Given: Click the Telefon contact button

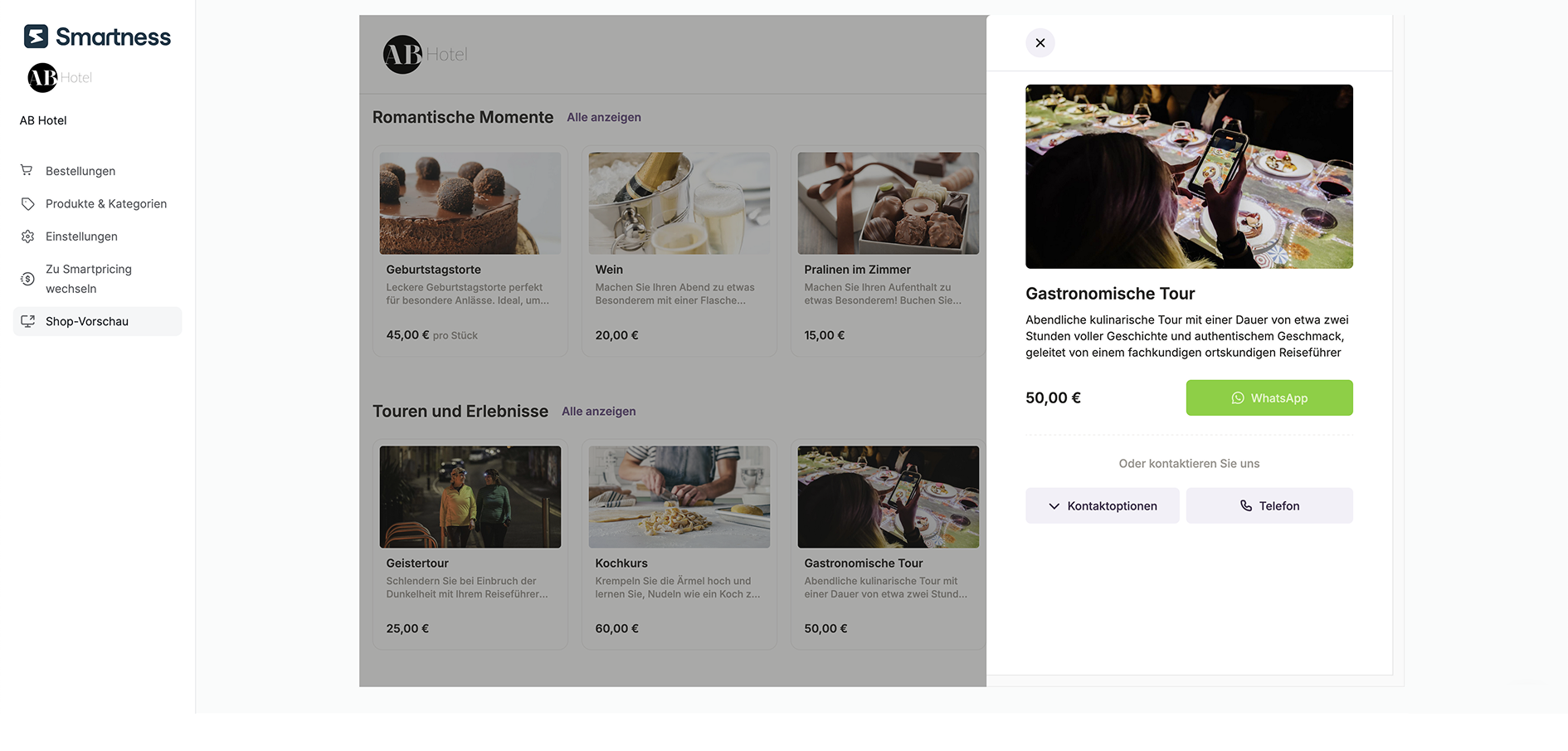Looking at the screenshot, I should [1269, 505].
